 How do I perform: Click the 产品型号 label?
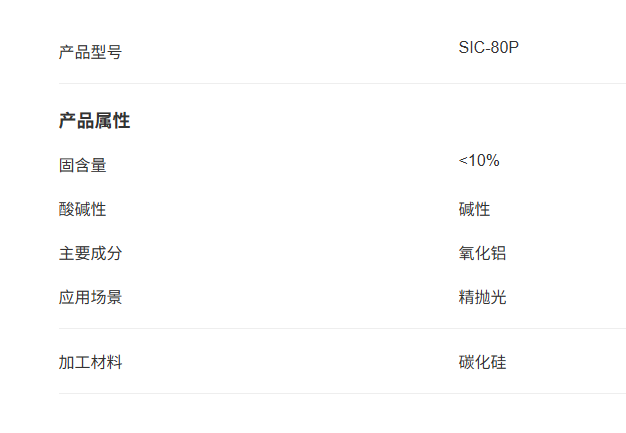pos(90,52)
